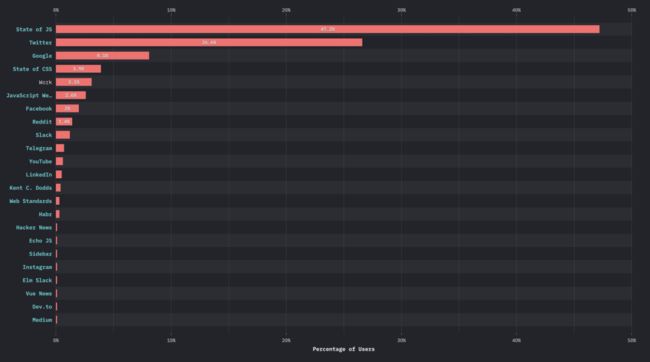Click the "State of JS" row label
This screenshot has height=362, width=650.
click(34, 29)
